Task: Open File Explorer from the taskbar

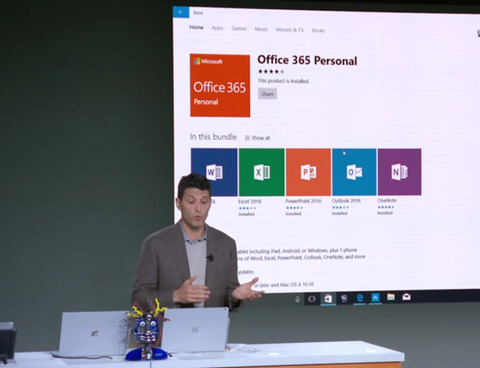Action: pos(391,297)
